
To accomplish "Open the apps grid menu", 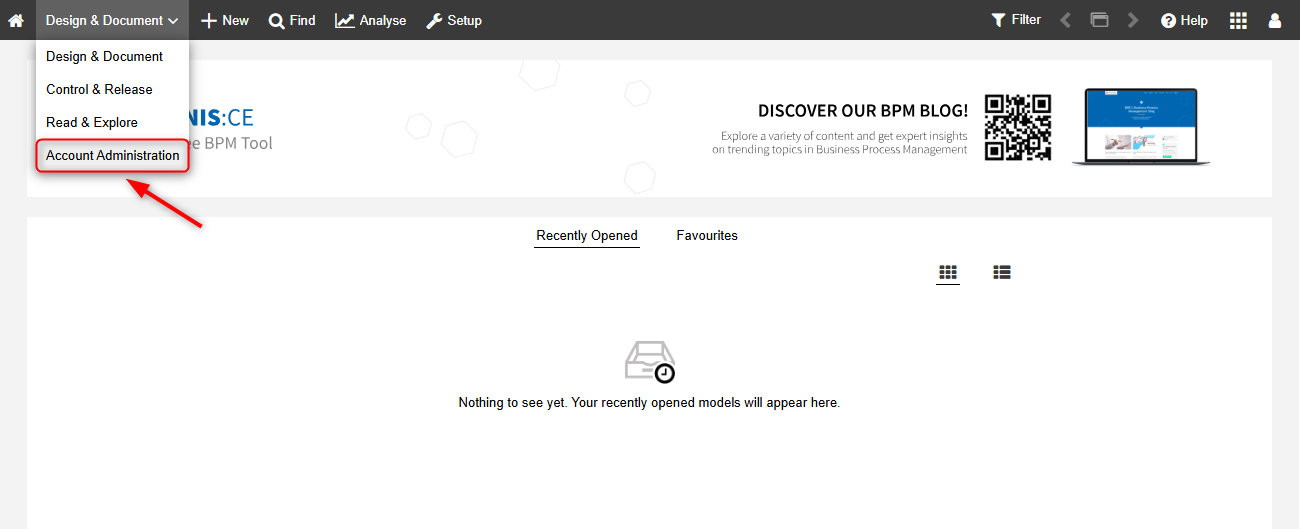I will pyautogui.click(x=1238, y=20).
